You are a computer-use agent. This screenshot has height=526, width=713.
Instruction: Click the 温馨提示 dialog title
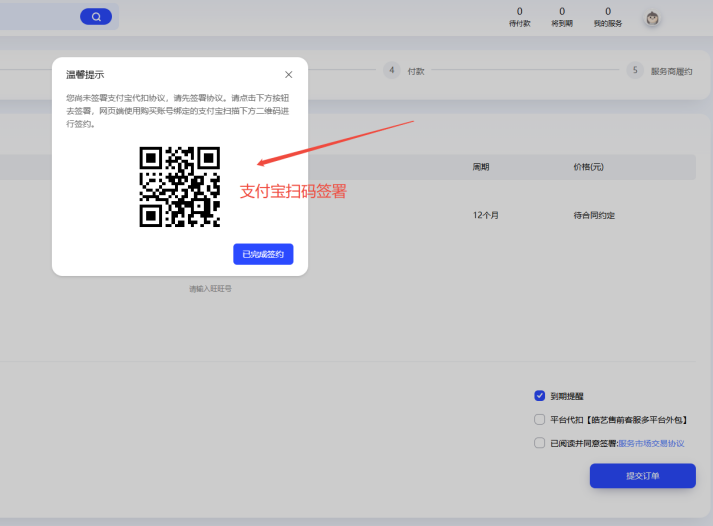pyautogui.click(x=85, y=75)
